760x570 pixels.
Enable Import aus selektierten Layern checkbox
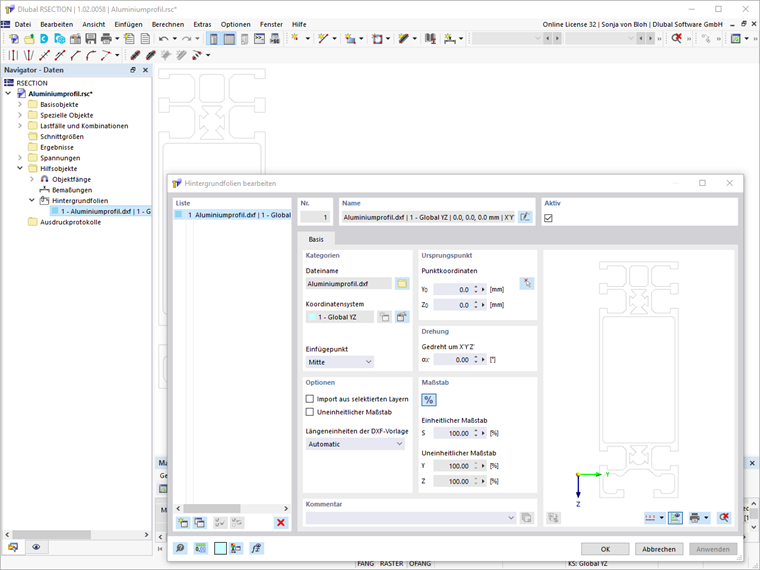(x=310, y=399)
